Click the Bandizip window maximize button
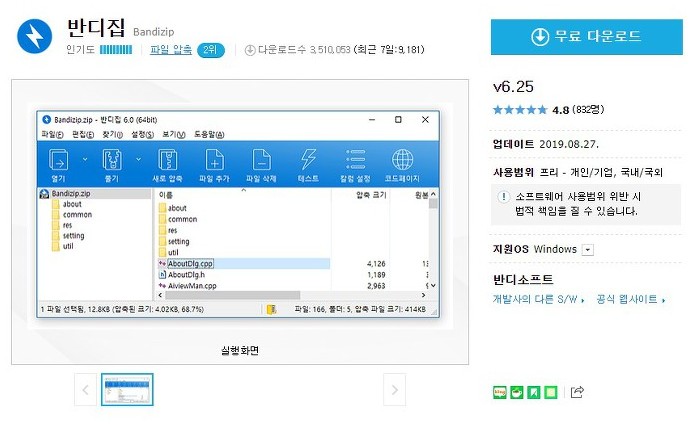This screenshot has height=426, width=697. tap(398, 120)
